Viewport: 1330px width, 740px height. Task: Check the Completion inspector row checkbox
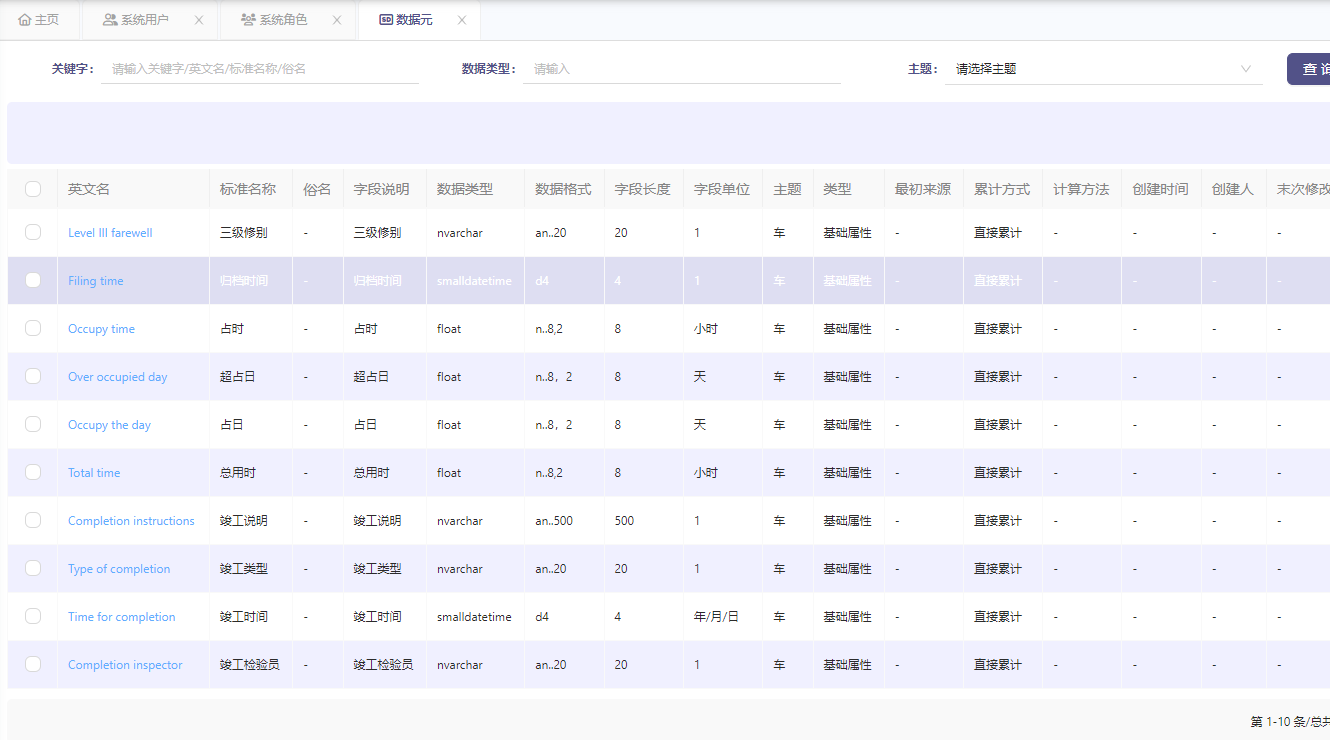coord(33,664)
